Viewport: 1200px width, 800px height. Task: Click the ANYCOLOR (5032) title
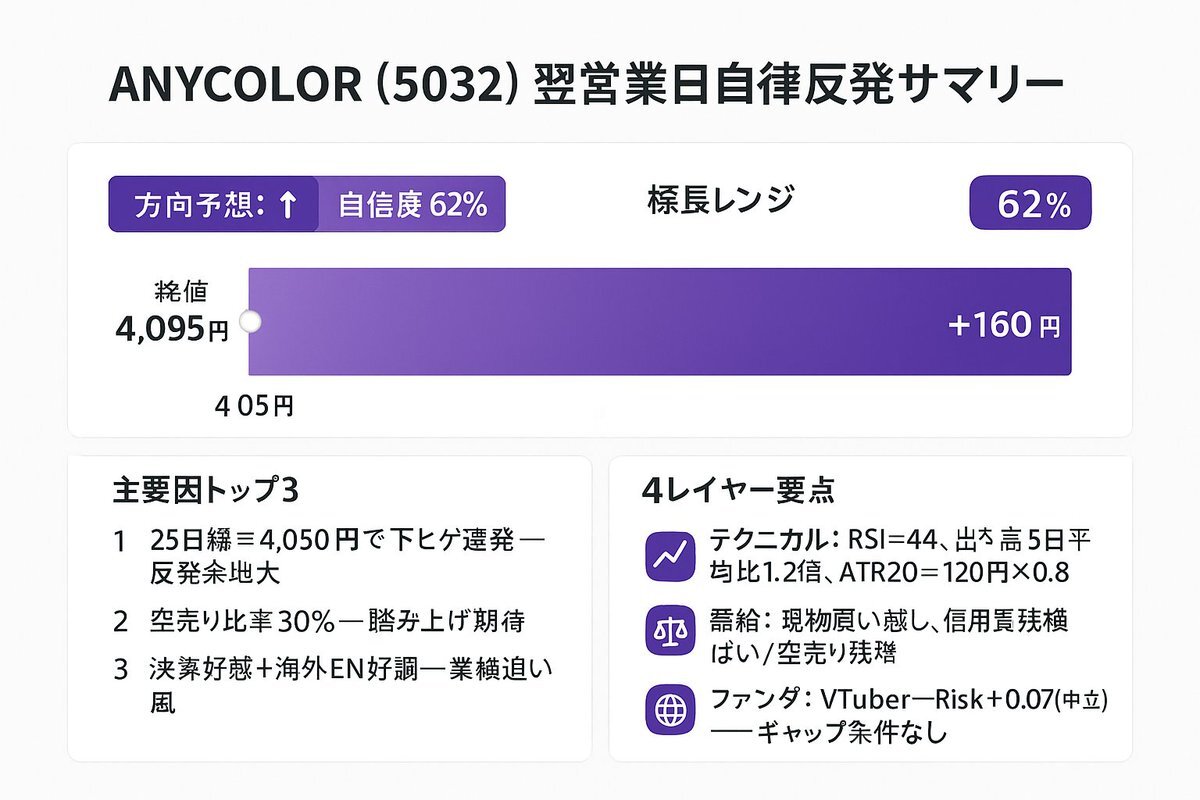coord(586,85)
